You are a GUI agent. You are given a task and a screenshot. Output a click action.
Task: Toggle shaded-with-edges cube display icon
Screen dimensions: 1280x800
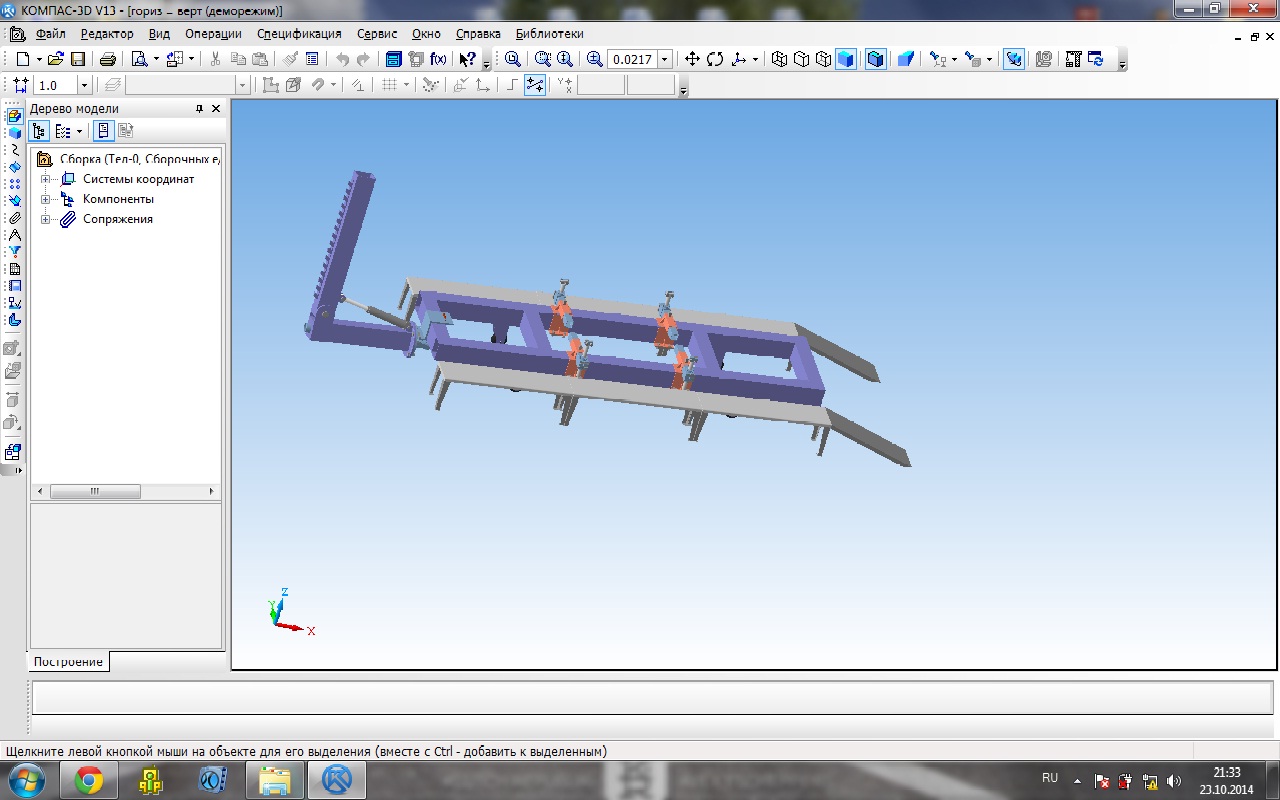[x=876, y=59]
